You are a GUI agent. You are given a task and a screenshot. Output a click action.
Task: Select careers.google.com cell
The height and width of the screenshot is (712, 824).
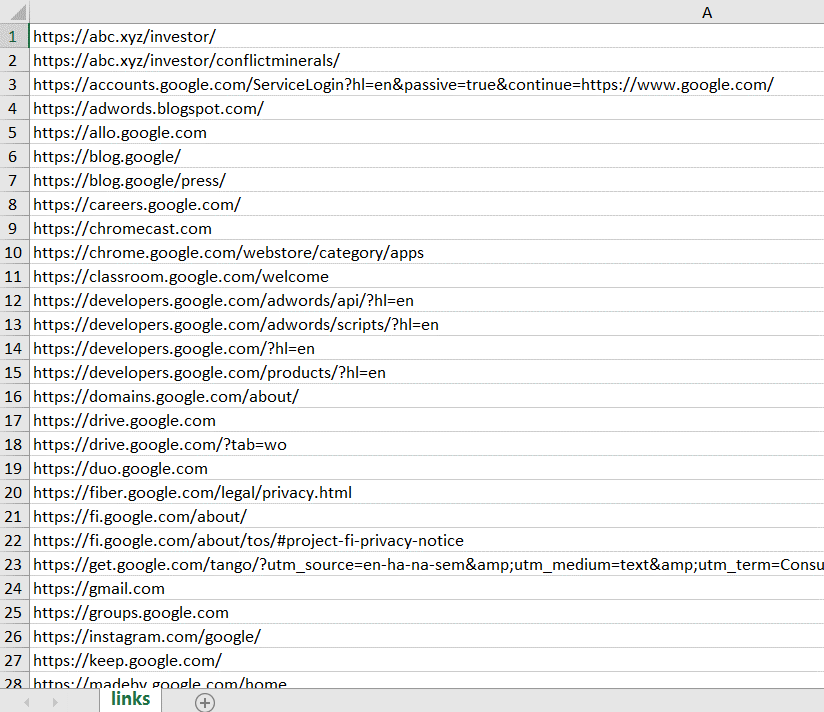pyautogui.click(x=427, y=204)
